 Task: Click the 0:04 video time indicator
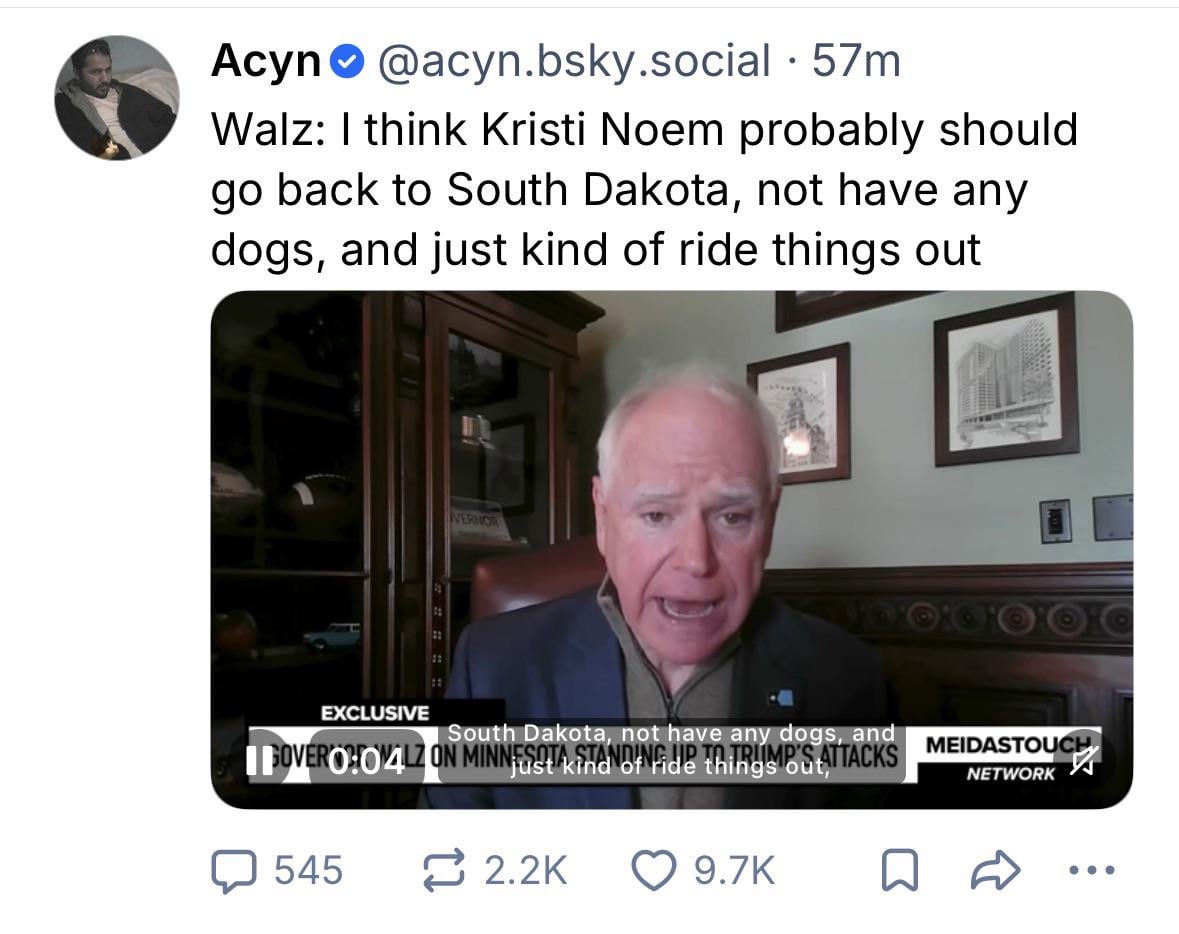[365, 762]
